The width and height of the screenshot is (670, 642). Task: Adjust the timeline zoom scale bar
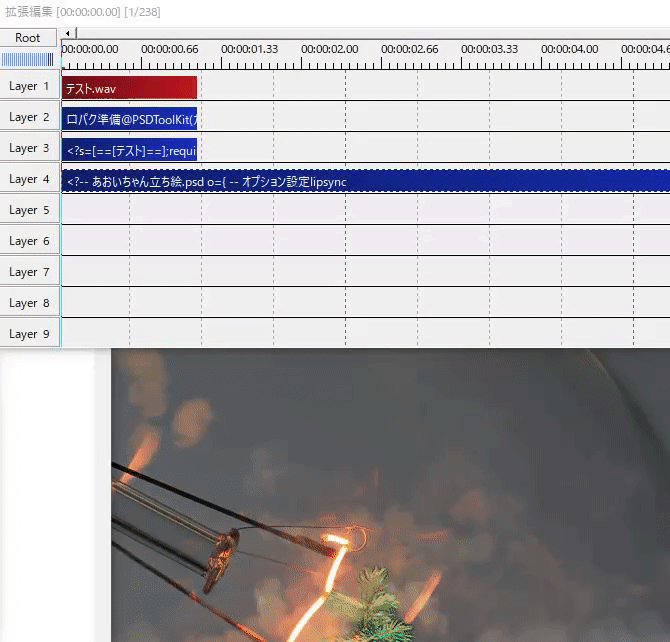28,59
